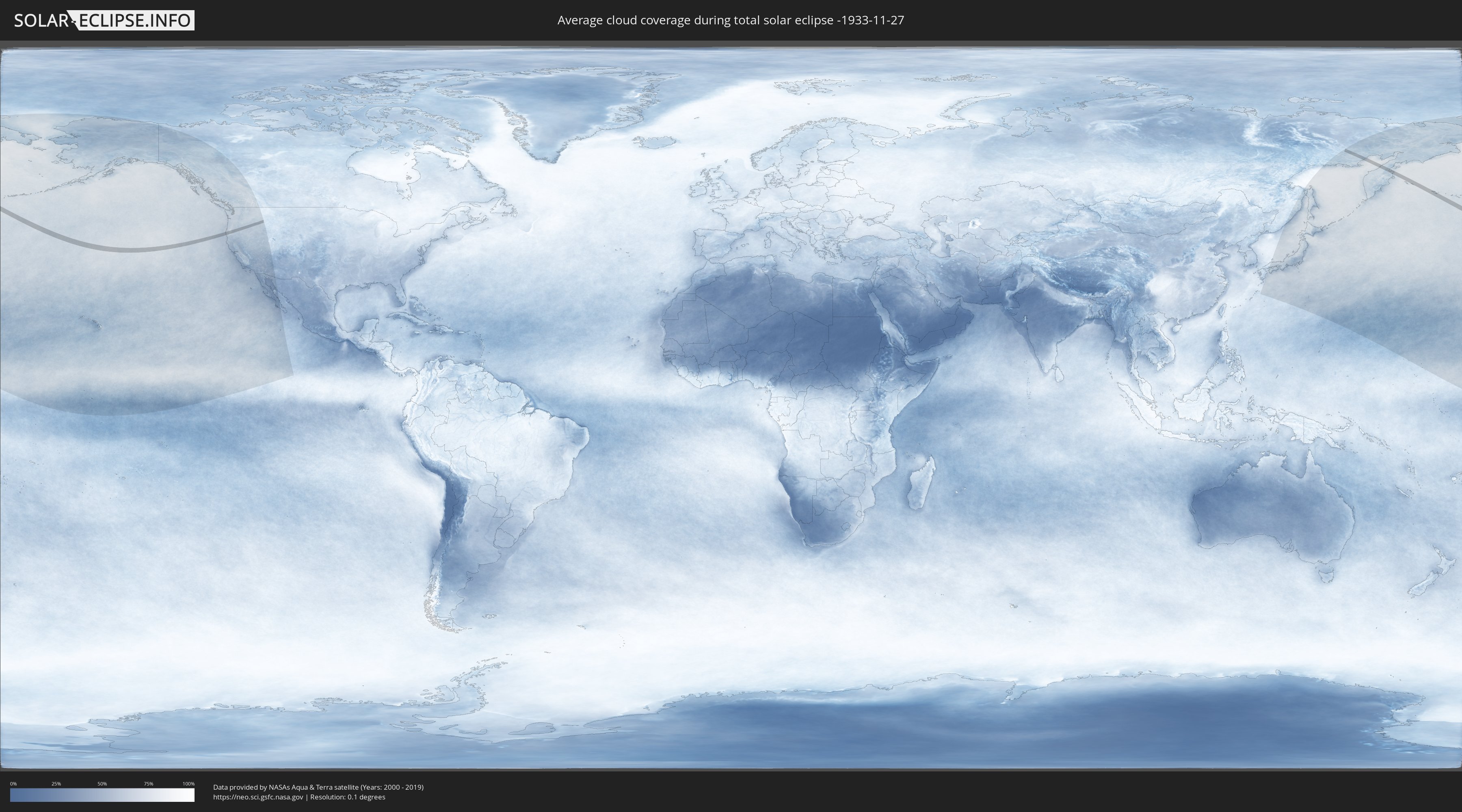Click the neo.sci.gsfc.nasa.gov URL text
This screenshot has width=1462, height=812.
pos(258,797)
